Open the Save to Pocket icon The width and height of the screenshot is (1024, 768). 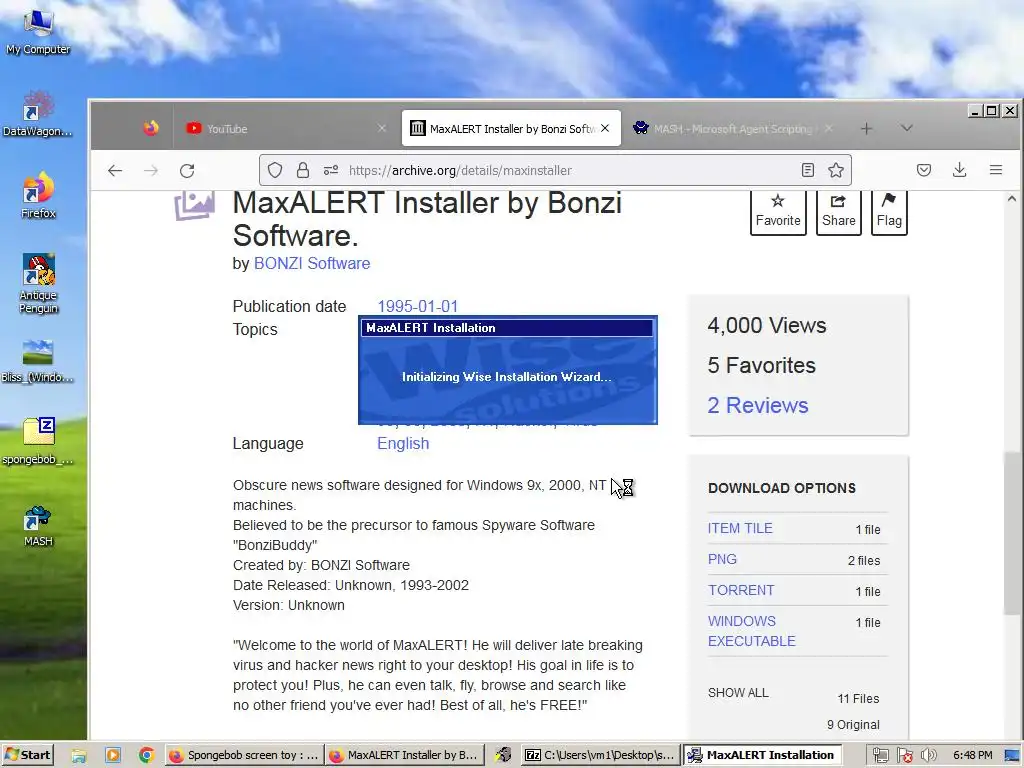[923, 170]
